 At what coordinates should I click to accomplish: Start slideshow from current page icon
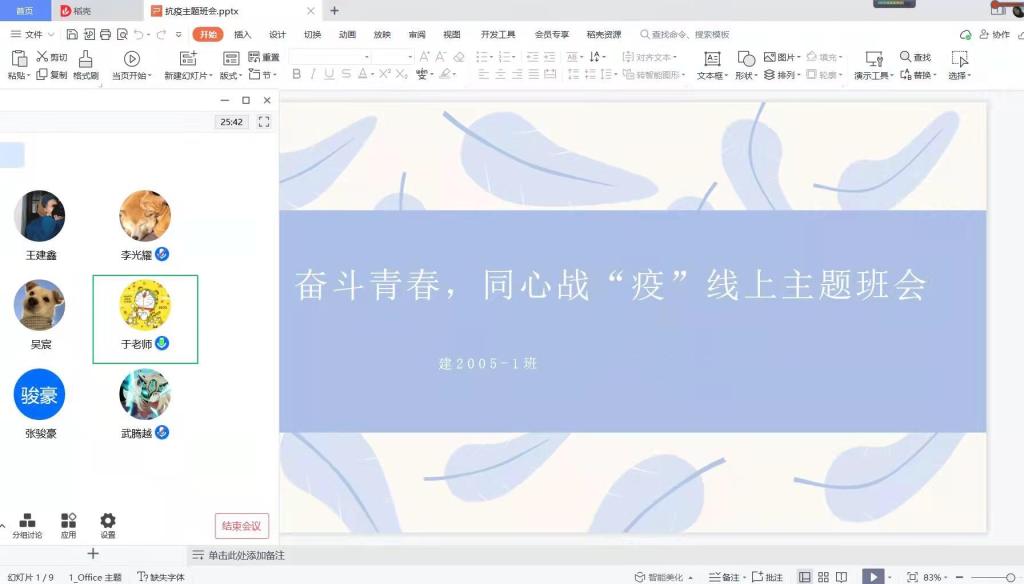pos(131,59)
